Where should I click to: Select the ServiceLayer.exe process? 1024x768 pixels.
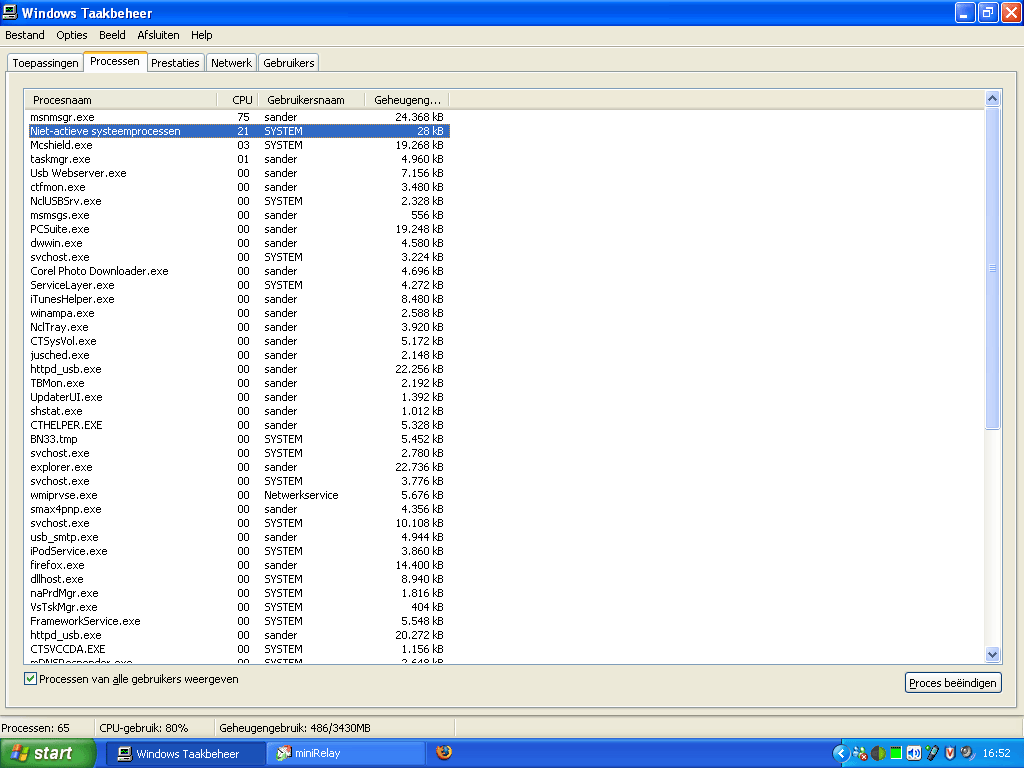pyautogui.click(x=239, y=285)
